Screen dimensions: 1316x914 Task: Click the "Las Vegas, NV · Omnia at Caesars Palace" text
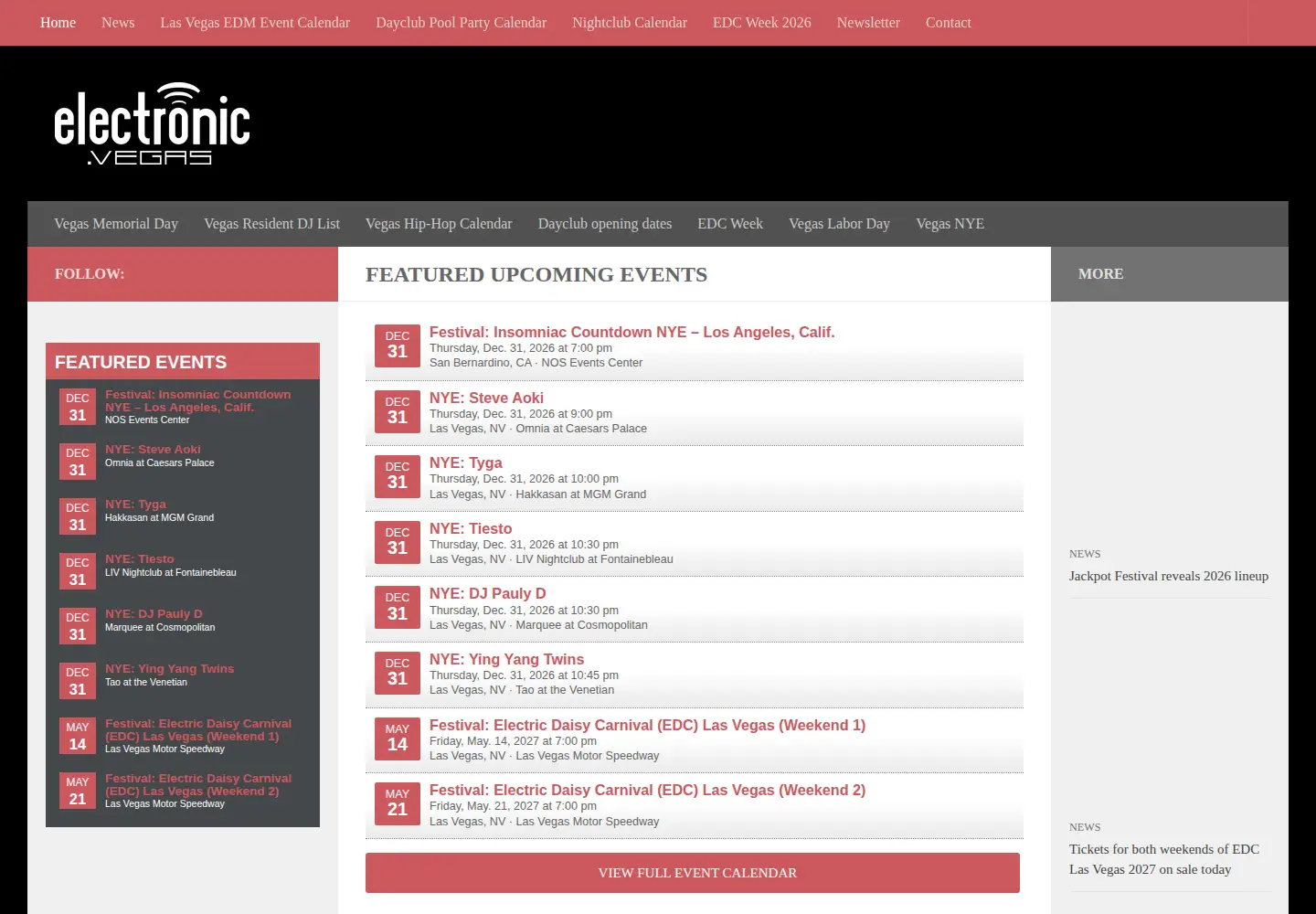pos(538,429)
